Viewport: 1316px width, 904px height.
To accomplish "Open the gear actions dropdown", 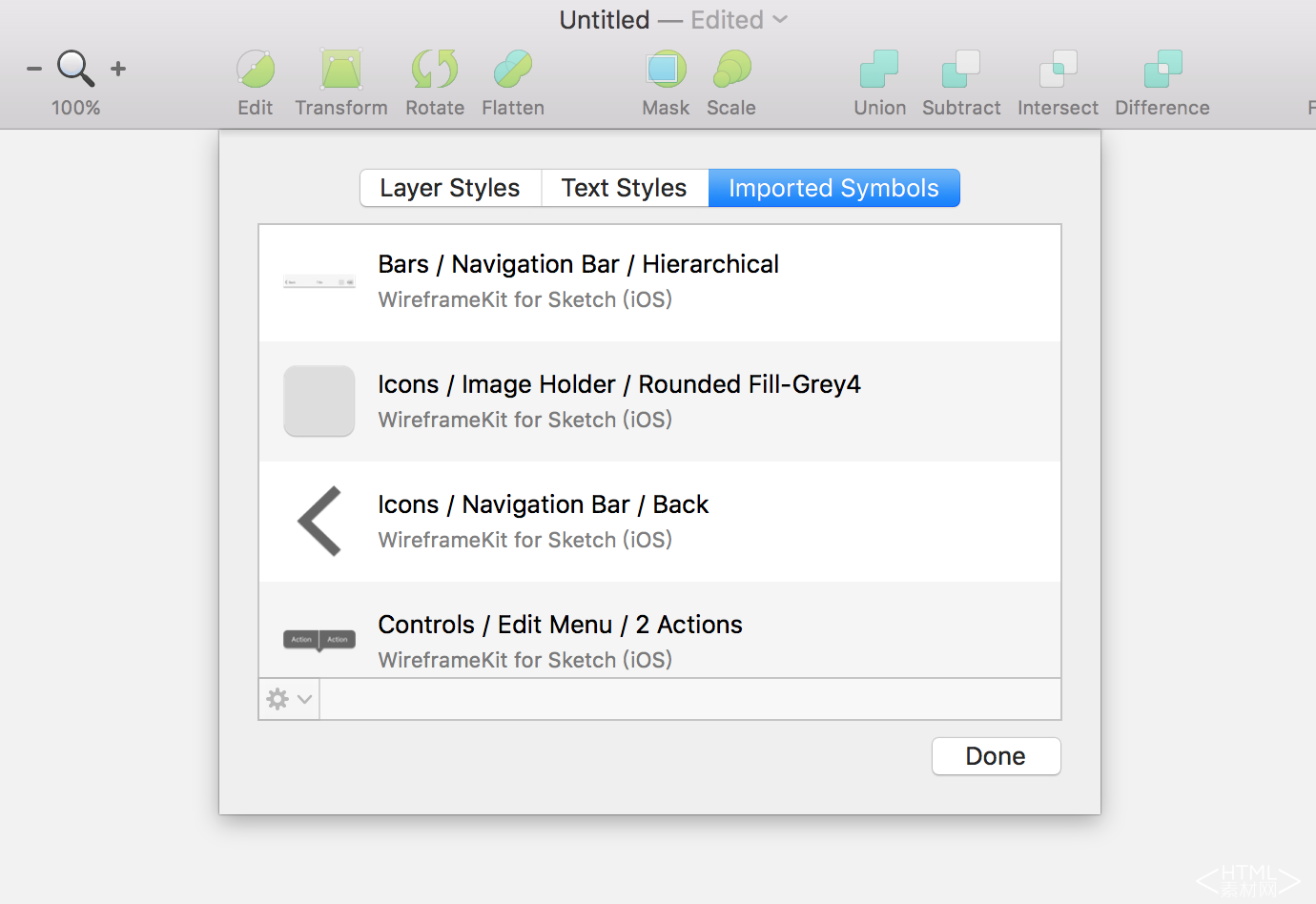I will tap(289, 699).
